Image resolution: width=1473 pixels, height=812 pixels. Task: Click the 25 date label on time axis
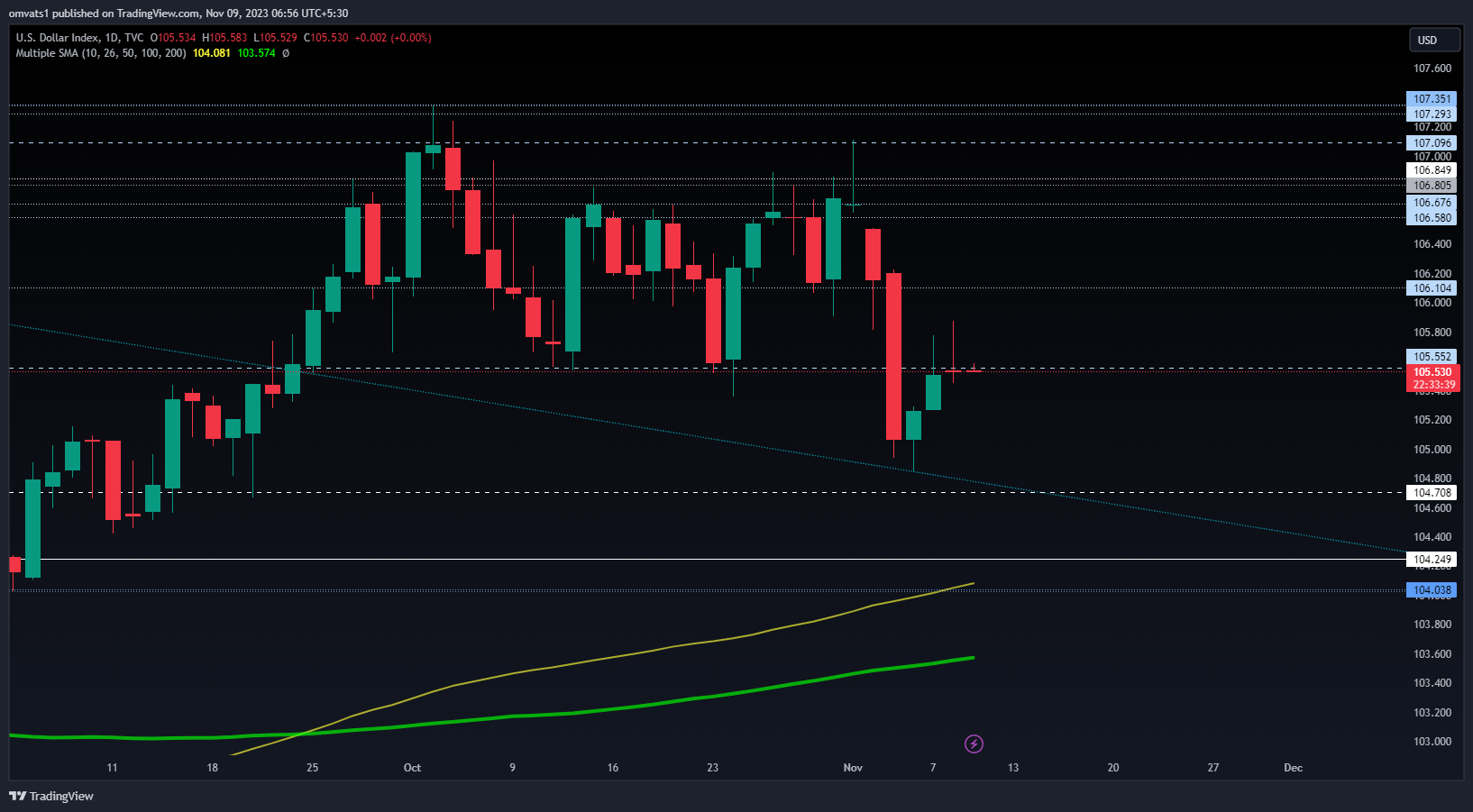(312, 768)
